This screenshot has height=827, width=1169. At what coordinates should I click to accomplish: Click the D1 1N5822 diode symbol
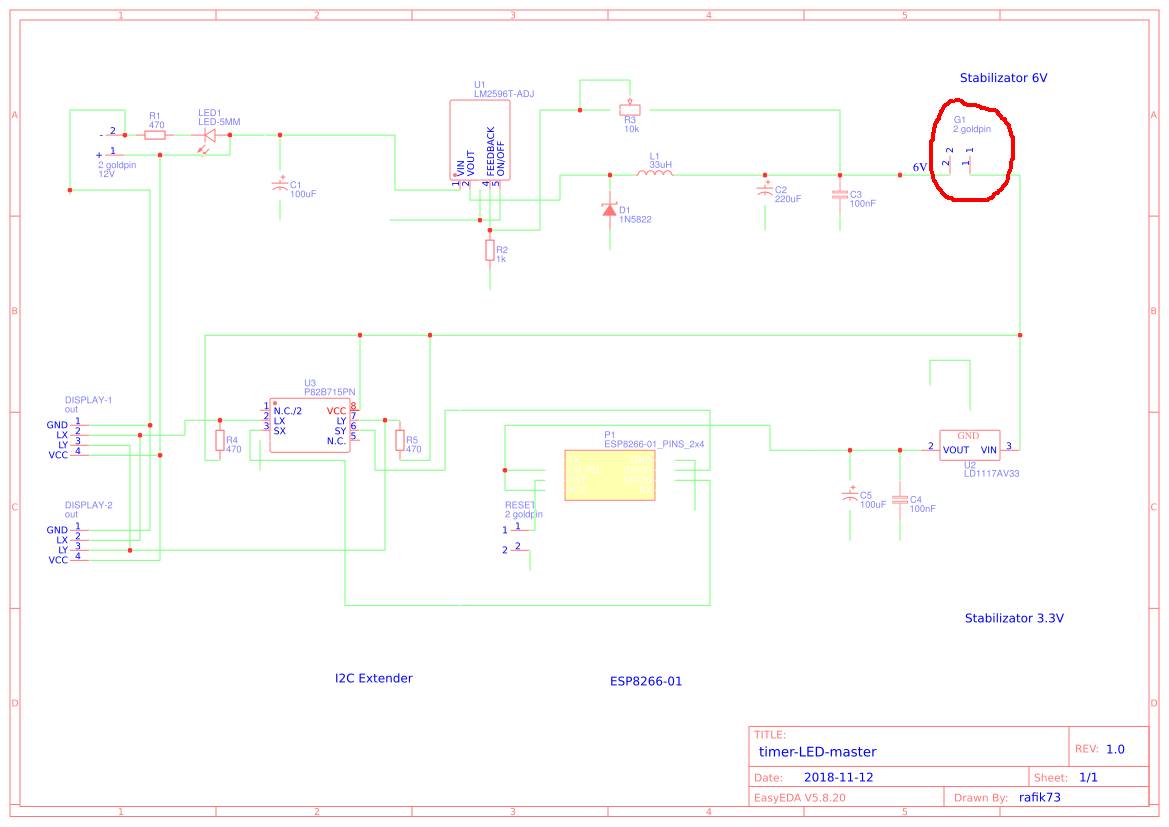[x=609, y=209]
